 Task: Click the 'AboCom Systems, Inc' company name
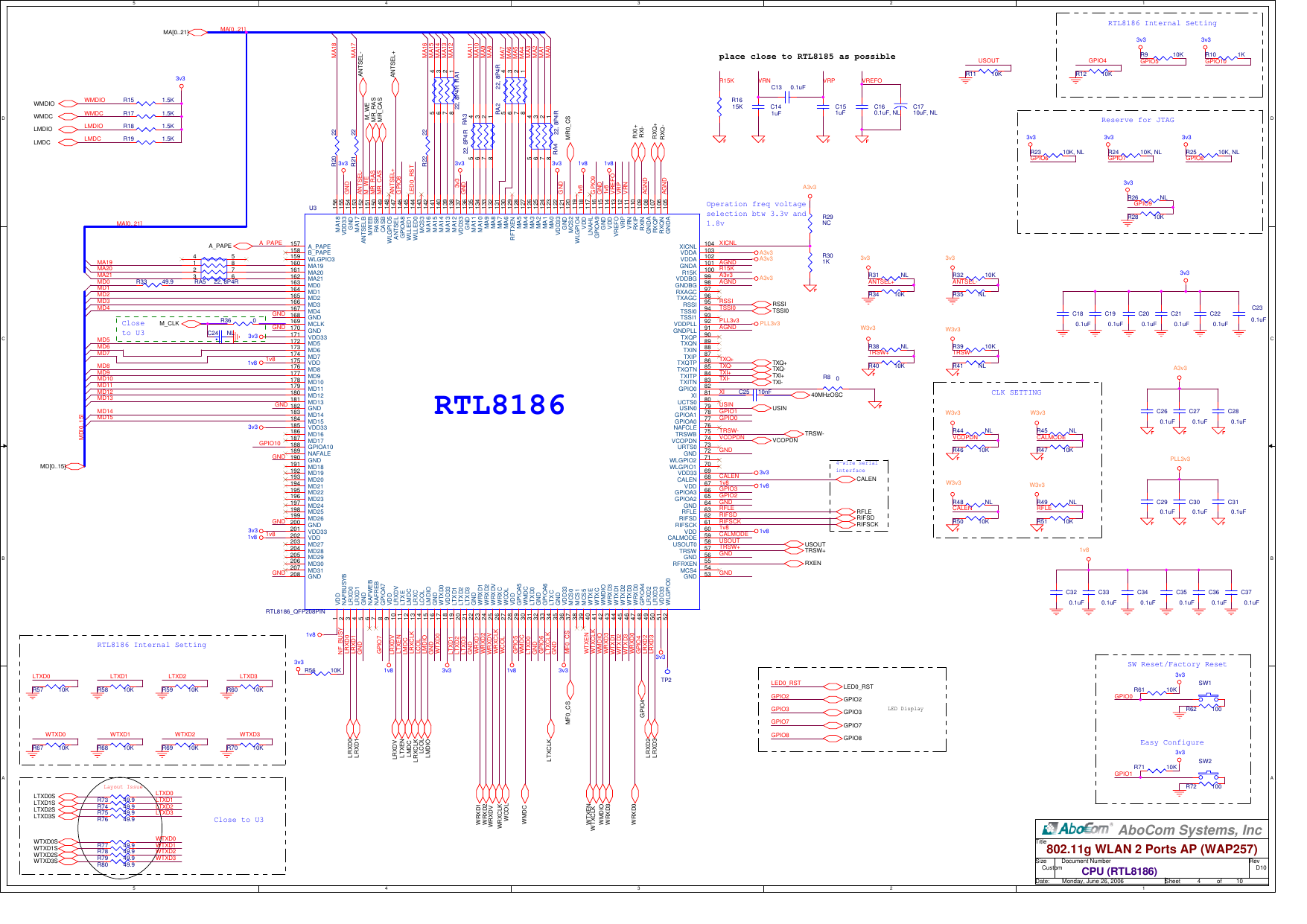(x=1190, y=829)
